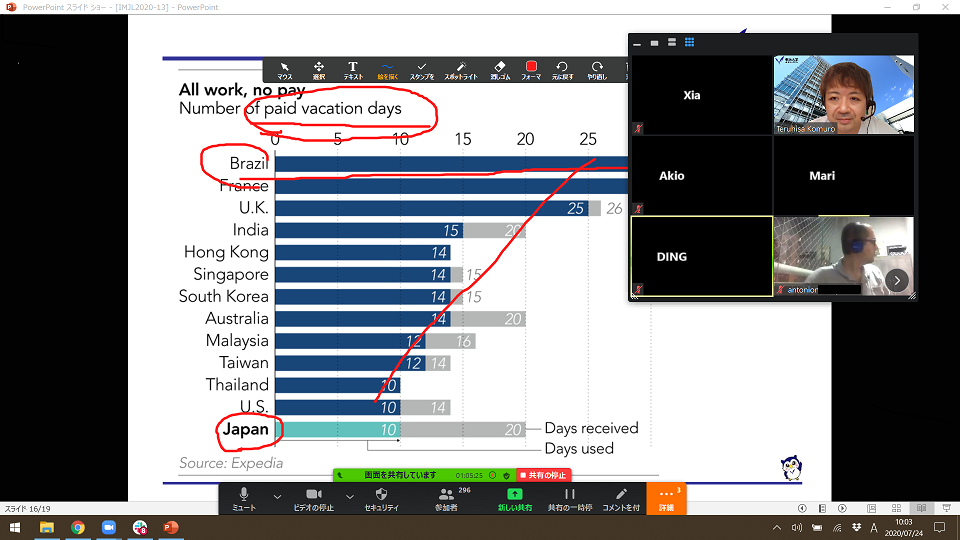Select DING's highlighted video tile
The image size is (960, 540).
pyautogui.click(x=702, y=256)
